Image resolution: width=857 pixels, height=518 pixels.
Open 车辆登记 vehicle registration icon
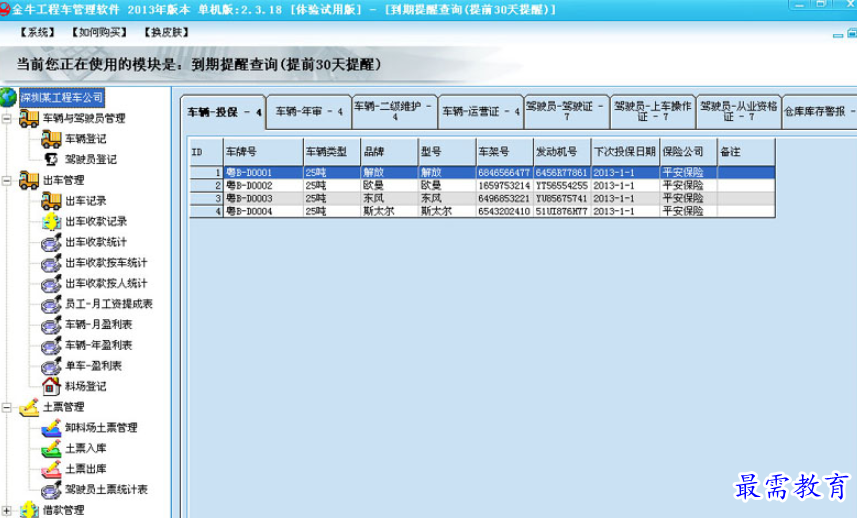(x=51, y=139)
